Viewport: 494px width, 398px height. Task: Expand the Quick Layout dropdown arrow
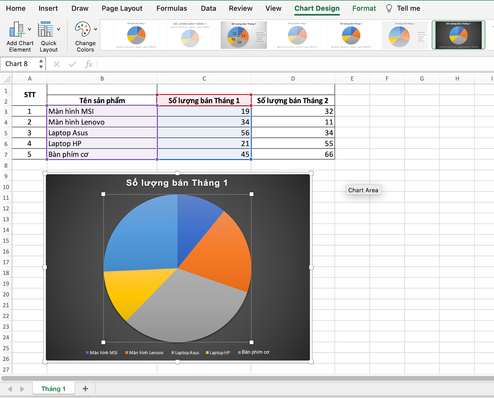point(59,29)
